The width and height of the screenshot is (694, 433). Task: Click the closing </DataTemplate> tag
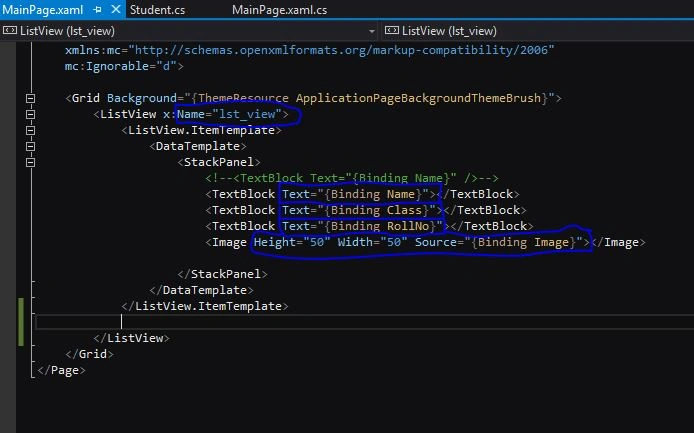pyautogui.click(x=201, y=290)
